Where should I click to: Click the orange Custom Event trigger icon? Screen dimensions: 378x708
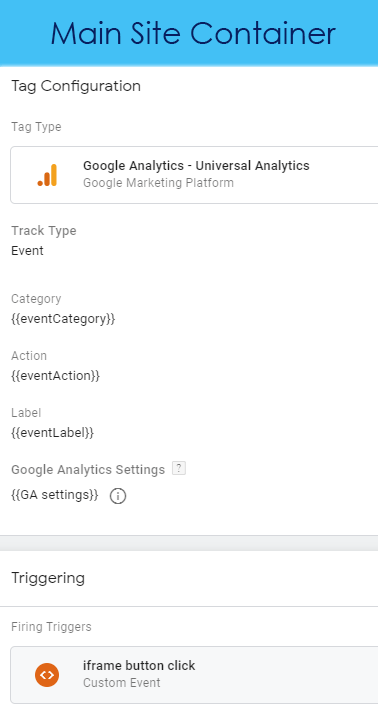pyautogui.click(x=47, y=675)
